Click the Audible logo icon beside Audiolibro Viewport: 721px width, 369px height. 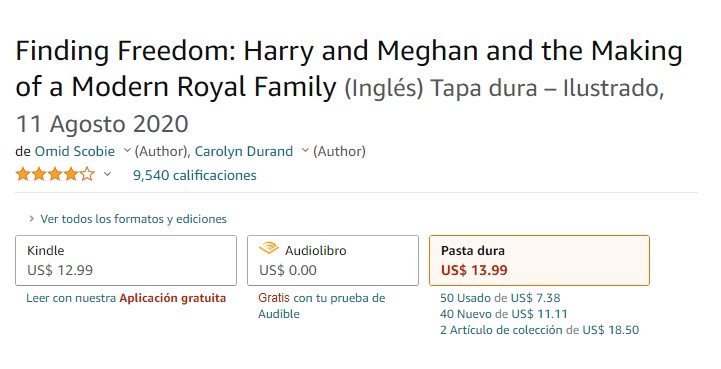point(269,249)
